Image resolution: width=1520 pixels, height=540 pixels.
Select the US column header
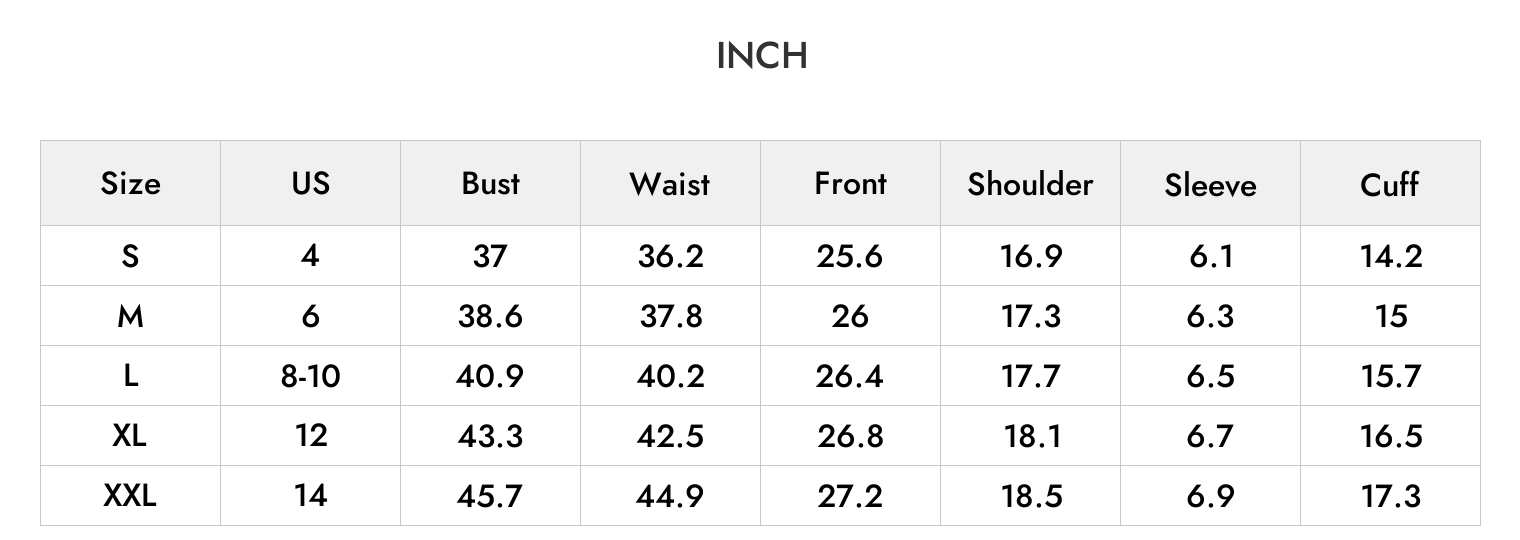[x=310, y=184]
